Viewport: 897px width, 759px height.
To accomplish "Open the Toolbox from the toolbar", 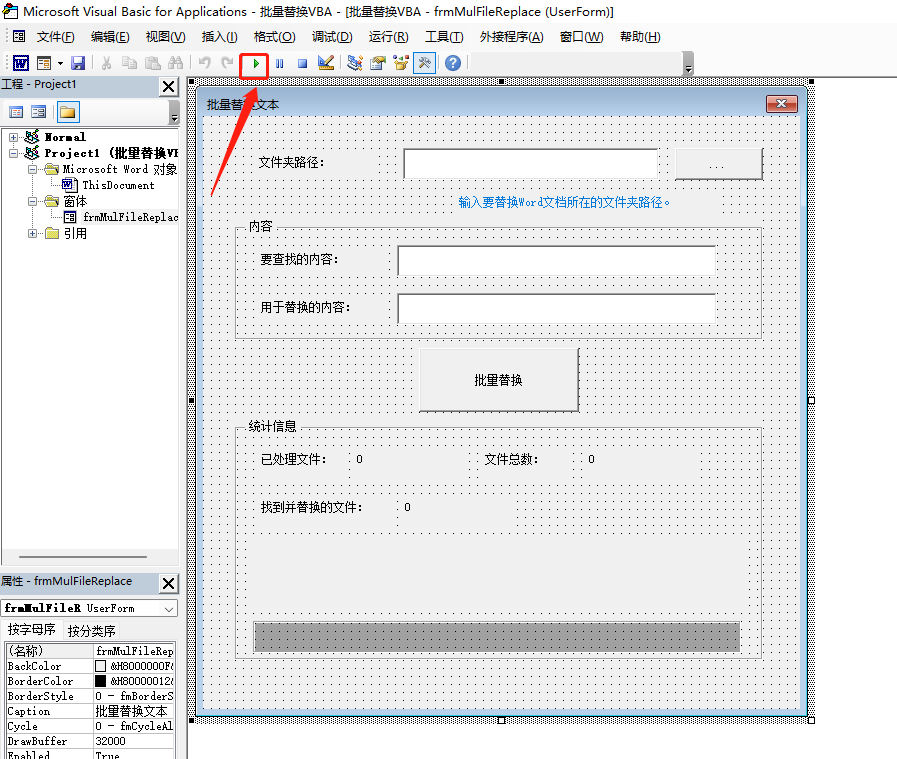I will [424, 64].
